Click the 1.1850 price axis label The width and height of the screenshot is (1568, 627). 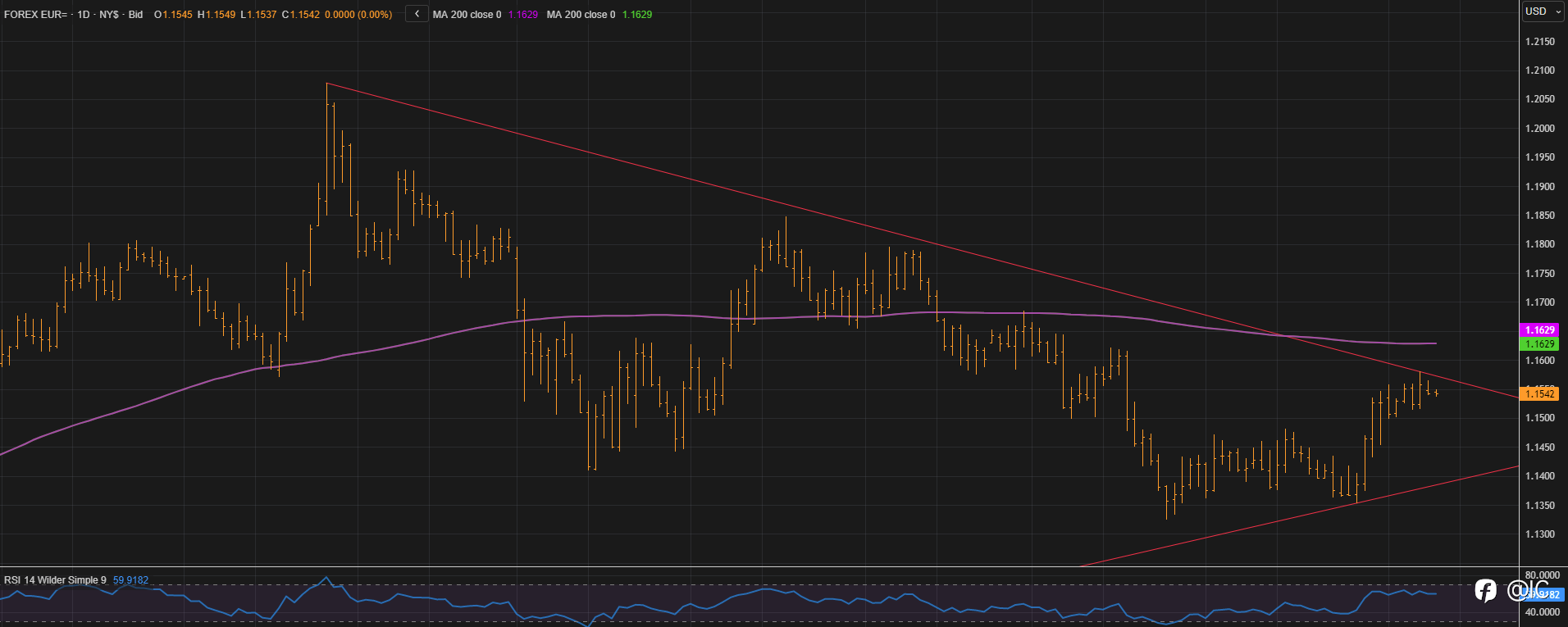coord(1540,216)
